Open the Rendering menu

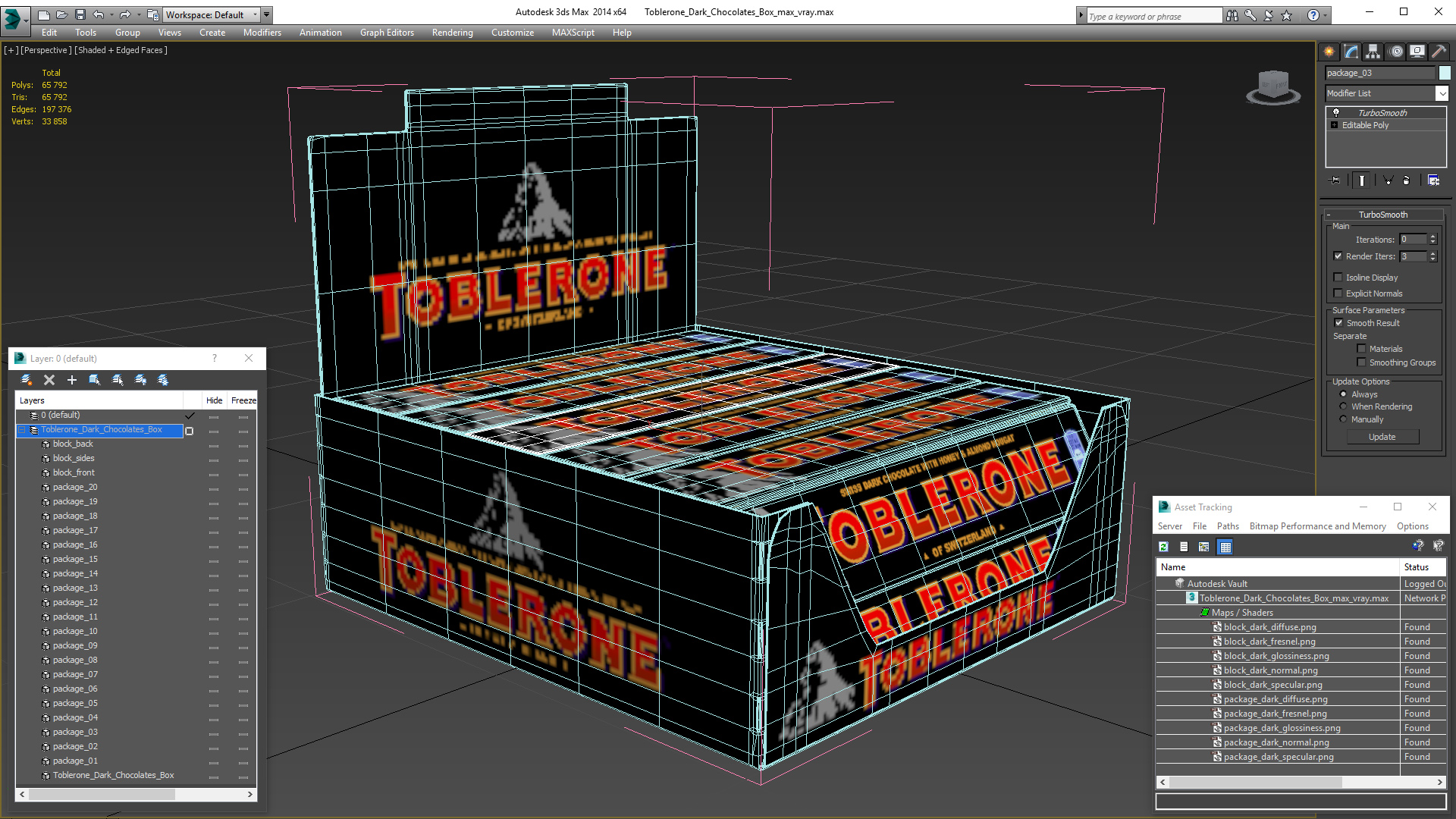click(452, 33)
